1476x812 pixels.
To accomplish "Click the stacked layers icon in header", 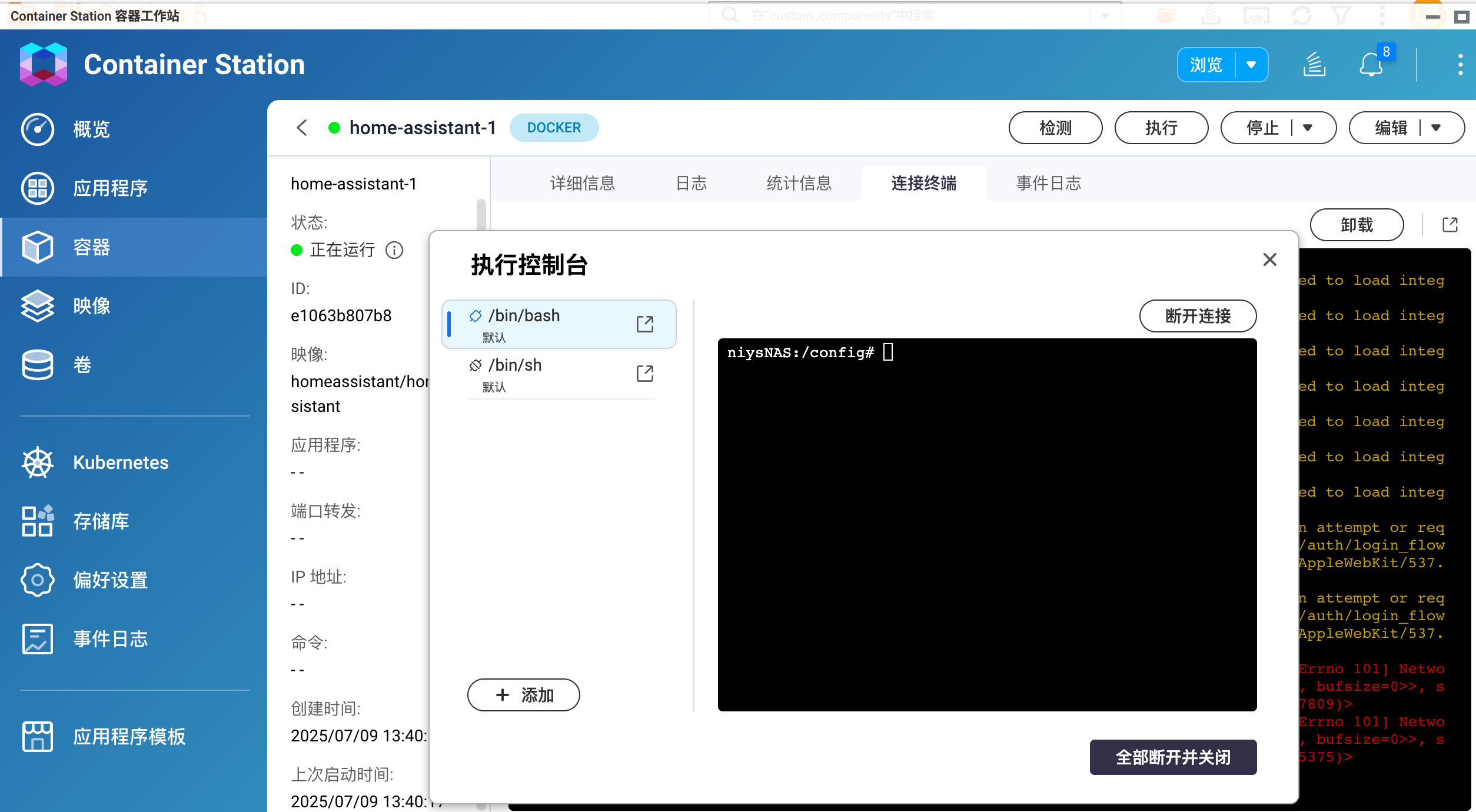I will point(1314,65).
